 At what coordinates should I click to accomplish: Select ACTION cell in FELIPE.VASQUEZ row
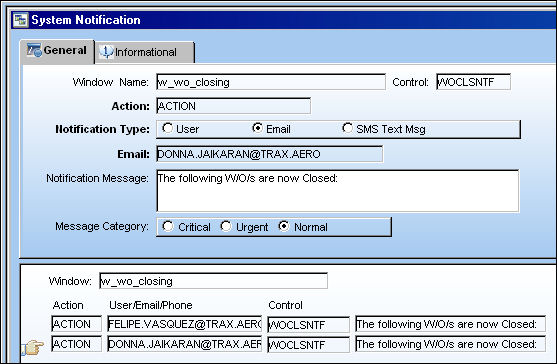pos(77,324)
